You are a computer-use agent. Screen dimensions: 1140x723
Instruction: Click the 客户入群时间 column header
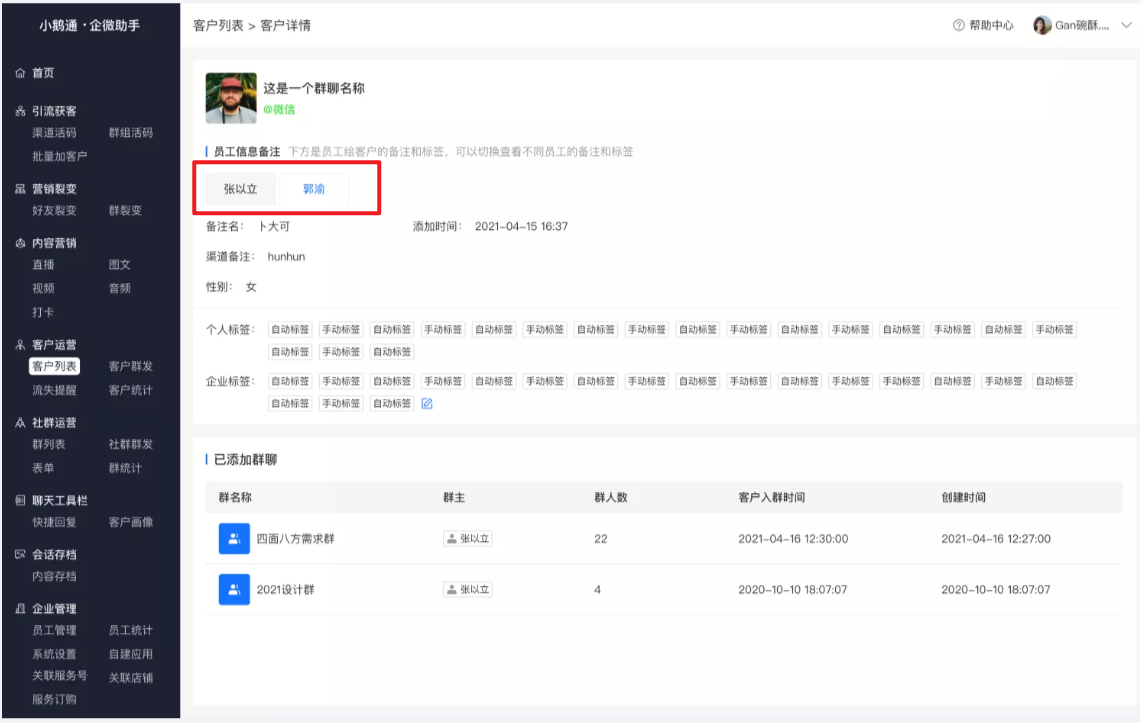coord(771,498)
